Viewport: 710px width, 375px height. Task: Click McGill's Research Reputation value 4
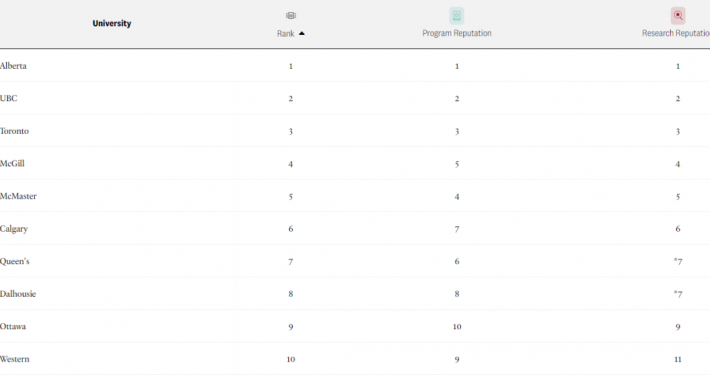point(678,164)
